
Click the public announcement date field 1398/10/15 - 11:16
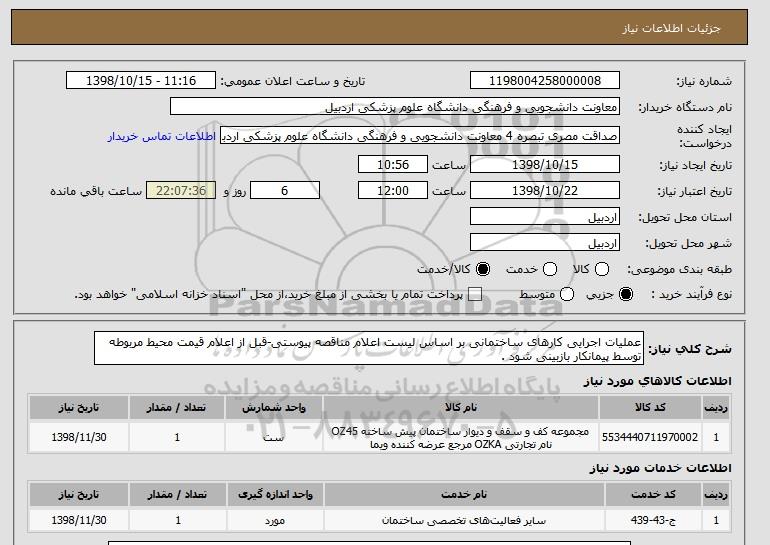[141, 81]
